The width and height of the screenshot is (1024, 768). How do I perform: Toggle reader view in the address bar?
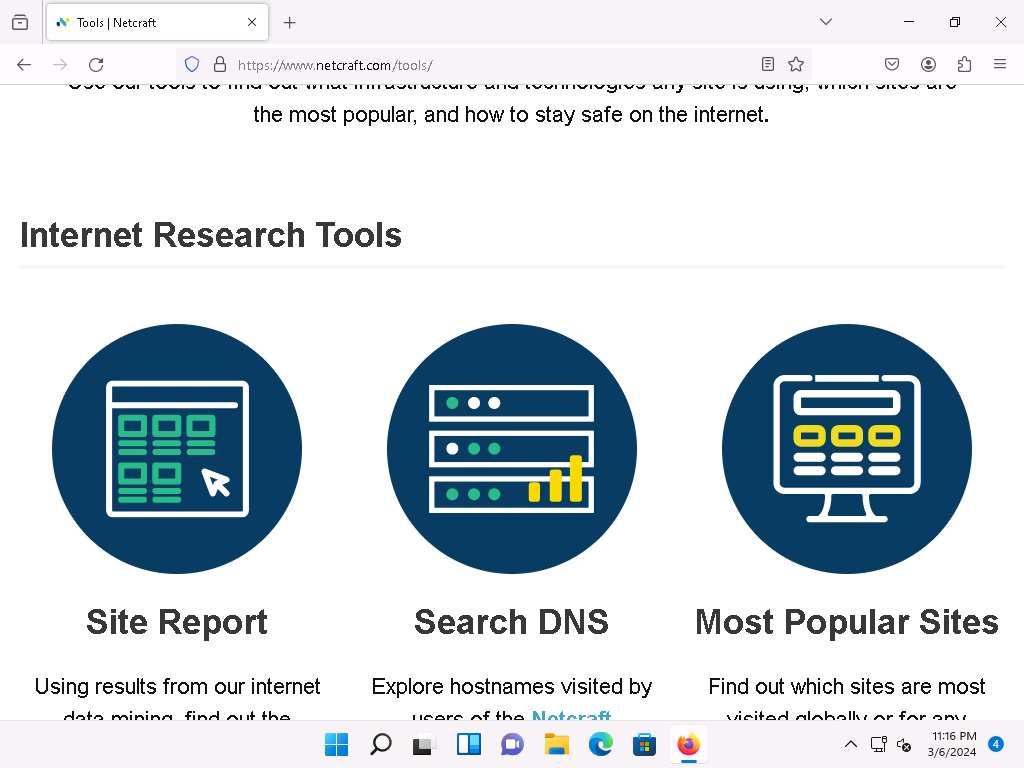click(767, 64)
